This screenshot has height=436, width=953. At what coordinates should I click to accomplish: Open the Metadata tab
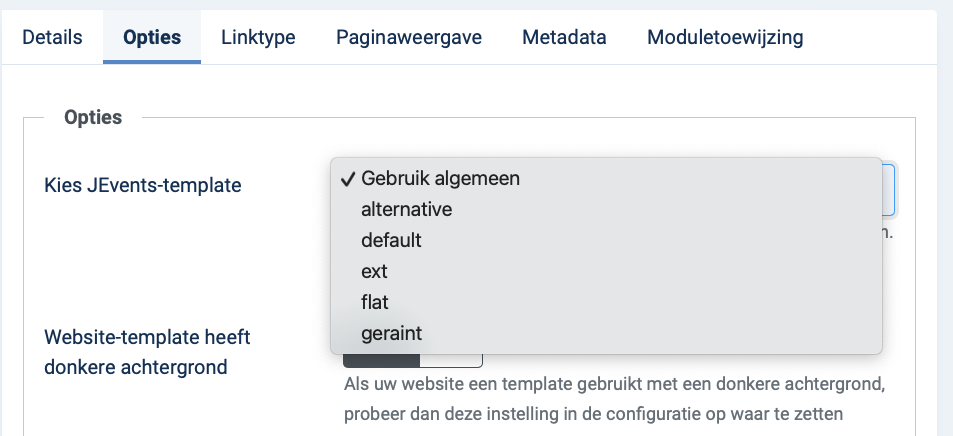[564, 37]
